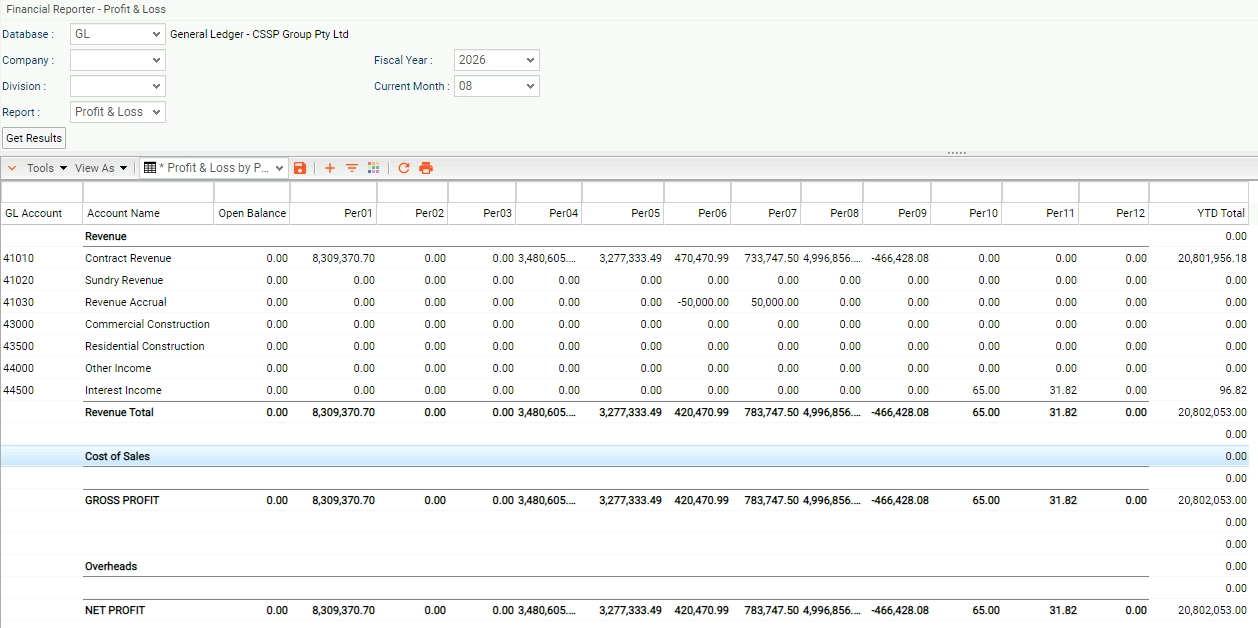Click the YTD Total column header

point(1199,213)
